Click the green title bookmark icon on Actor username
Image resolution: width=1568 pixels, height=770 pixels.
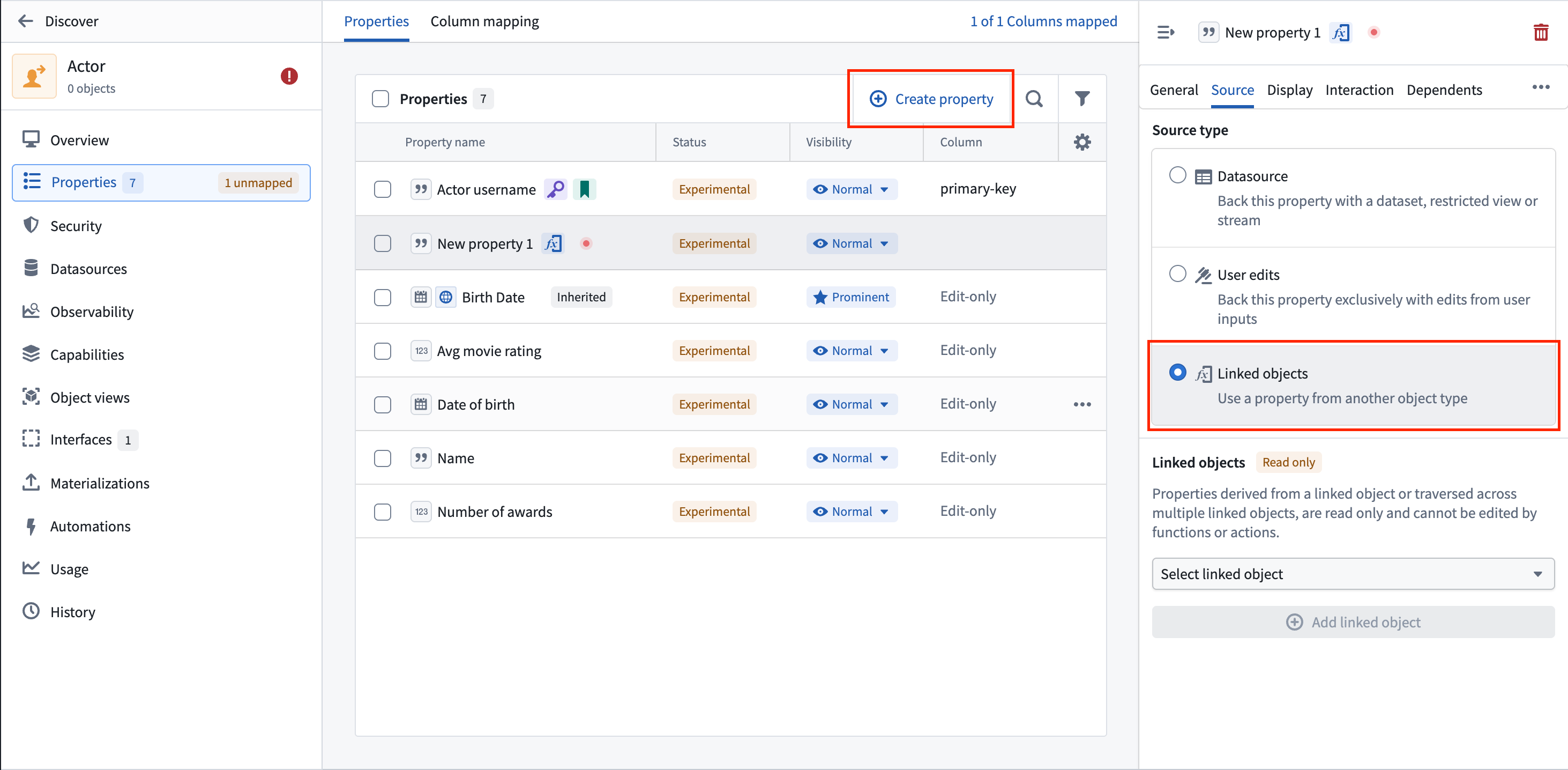(x=584, y=189)
